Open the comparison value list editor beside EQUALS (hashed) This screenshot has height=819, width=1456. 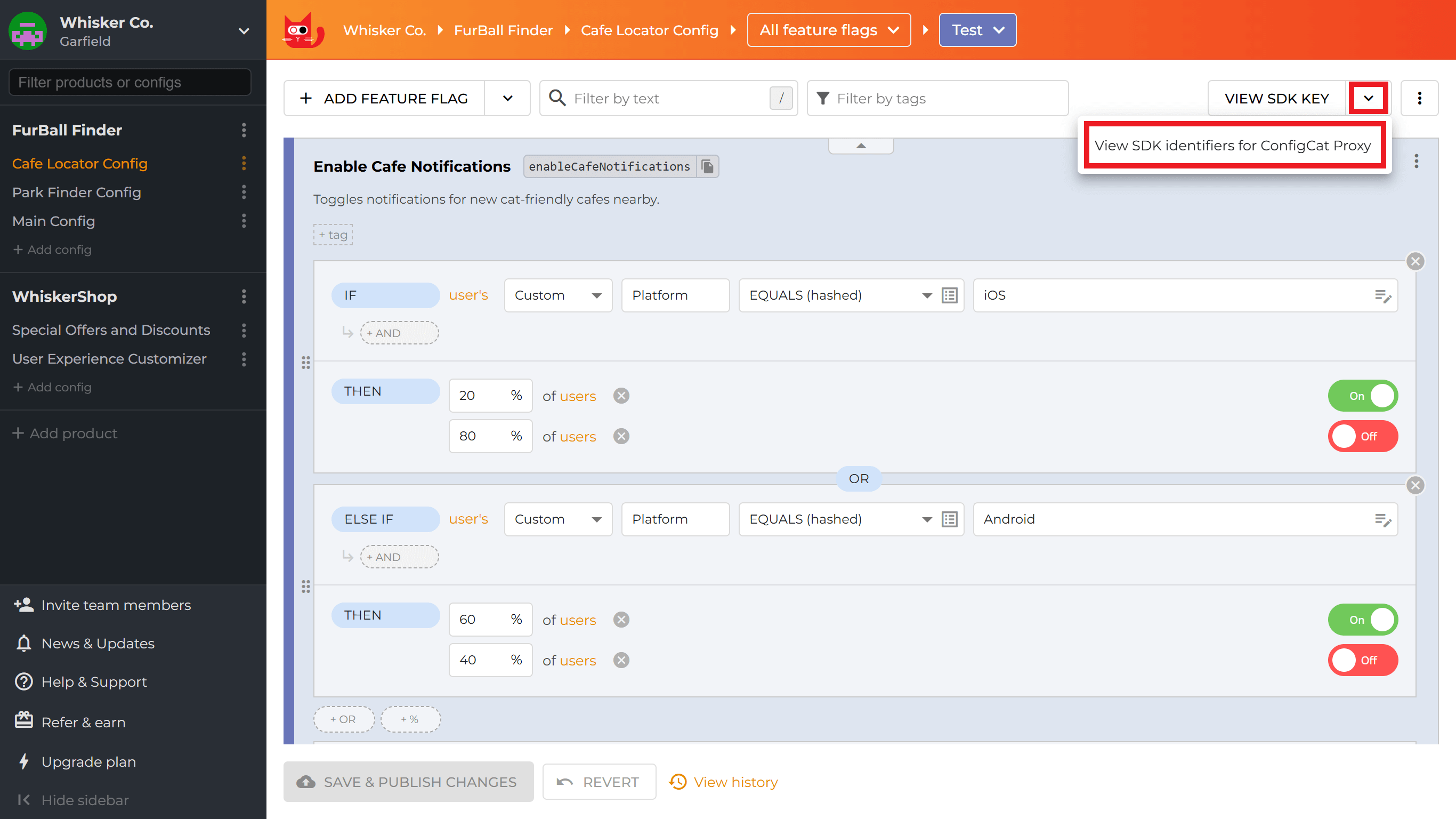pos(949,295)
